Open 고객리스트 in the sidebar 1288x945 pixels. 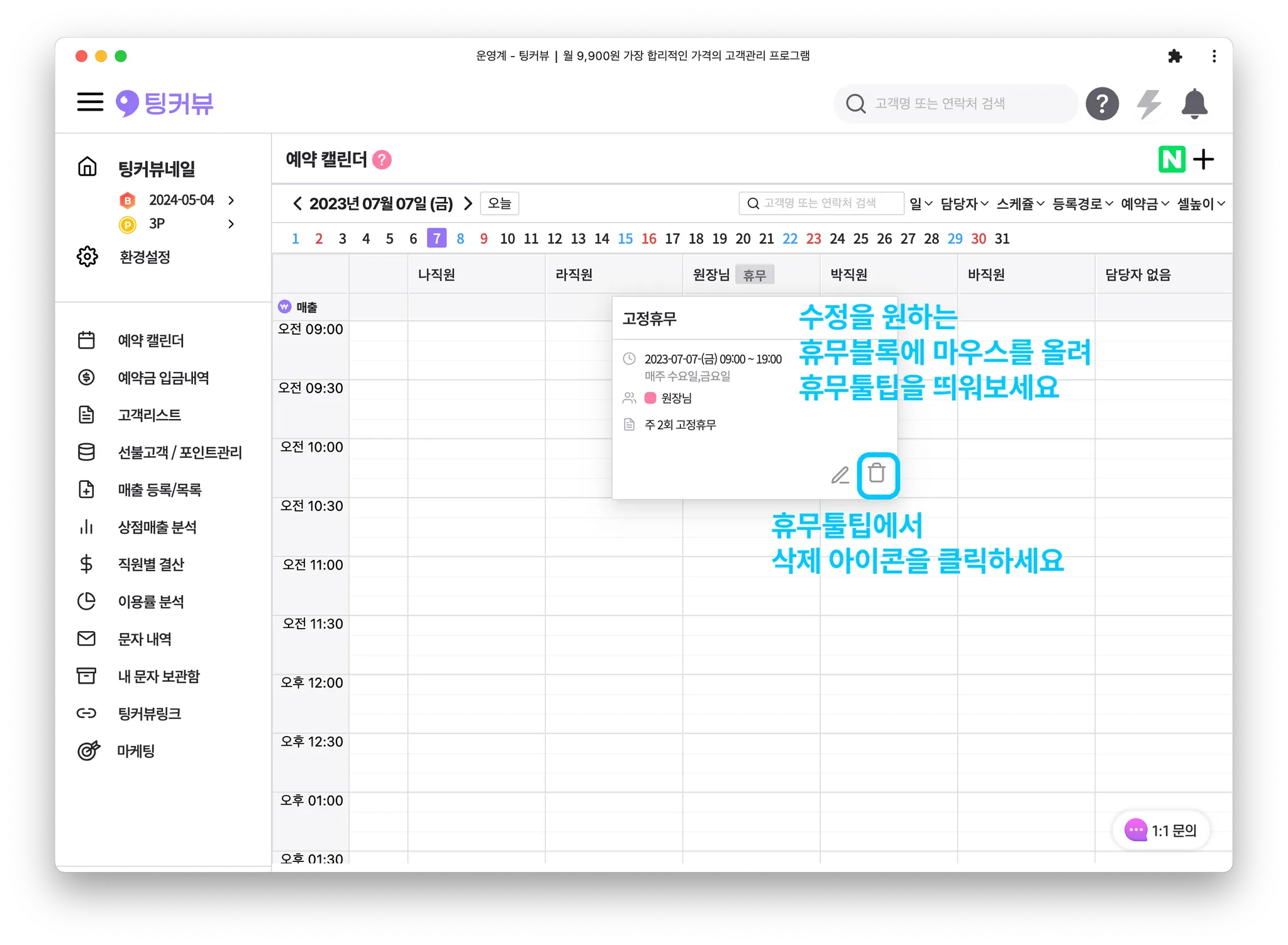[x=149, y=415]
